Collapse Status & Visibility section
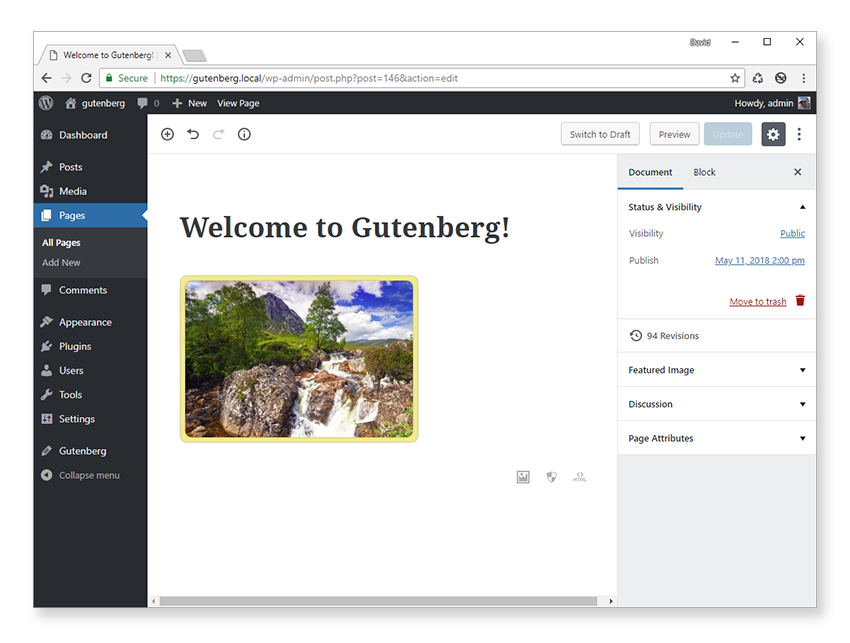This screenshot has width=850, height=643. (x=717, y=207)
